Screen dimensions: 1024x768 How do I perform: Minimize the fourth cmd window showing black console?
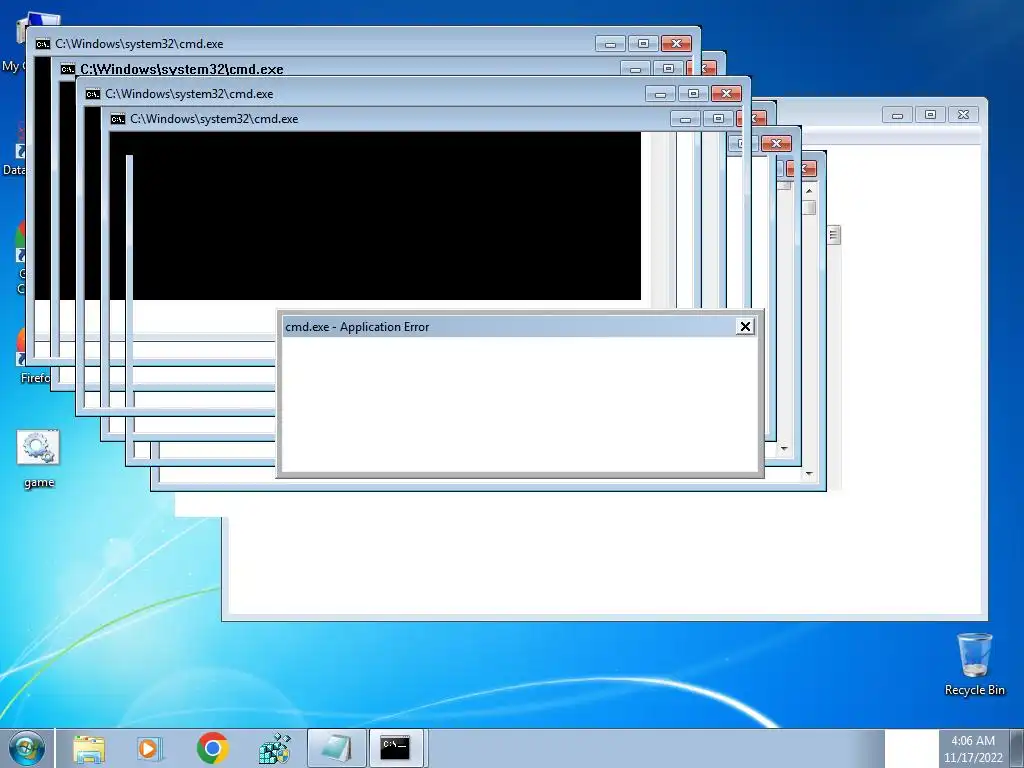click(685, 119)
